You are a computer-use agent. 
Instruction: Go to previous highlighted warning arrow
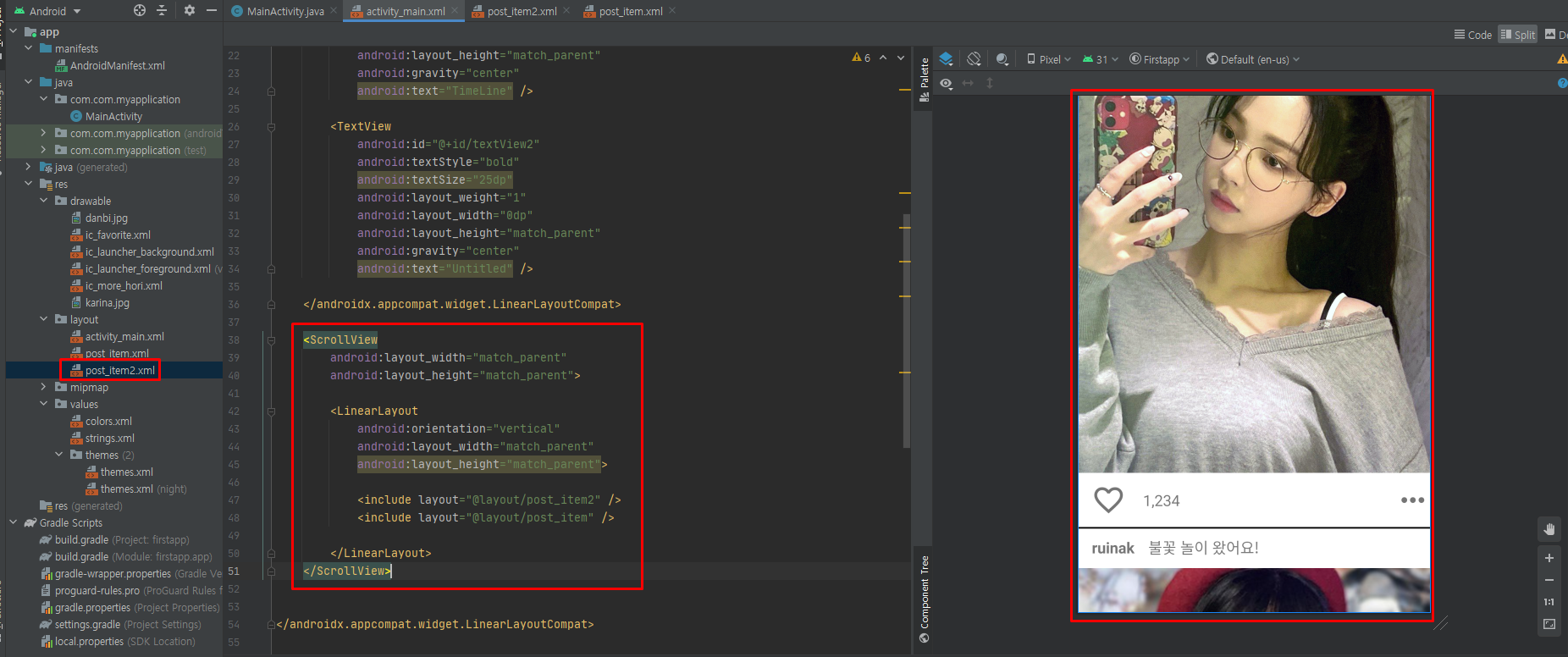tap(883, 58)
